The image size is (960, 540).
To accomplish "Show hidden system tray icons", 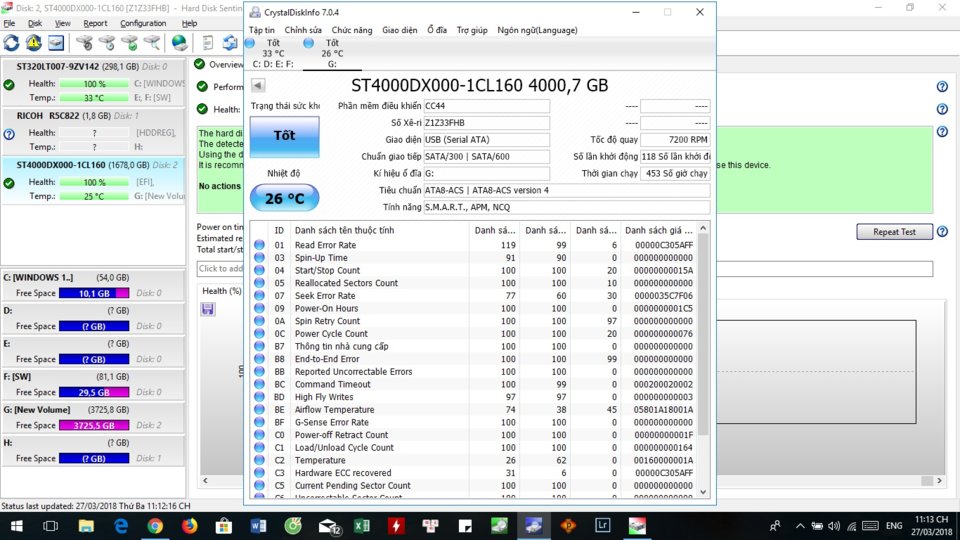I will pos(800,526).
